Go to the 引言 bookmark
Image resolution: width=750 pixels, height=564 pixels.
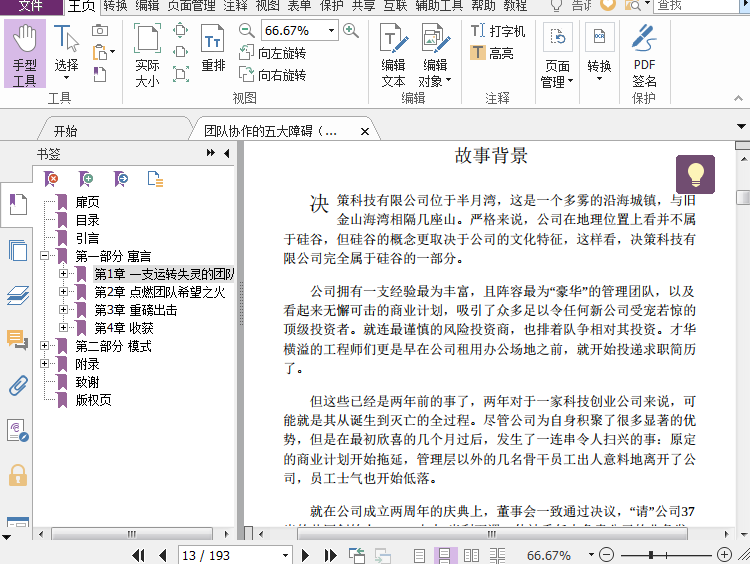click(x=88, y=238)
